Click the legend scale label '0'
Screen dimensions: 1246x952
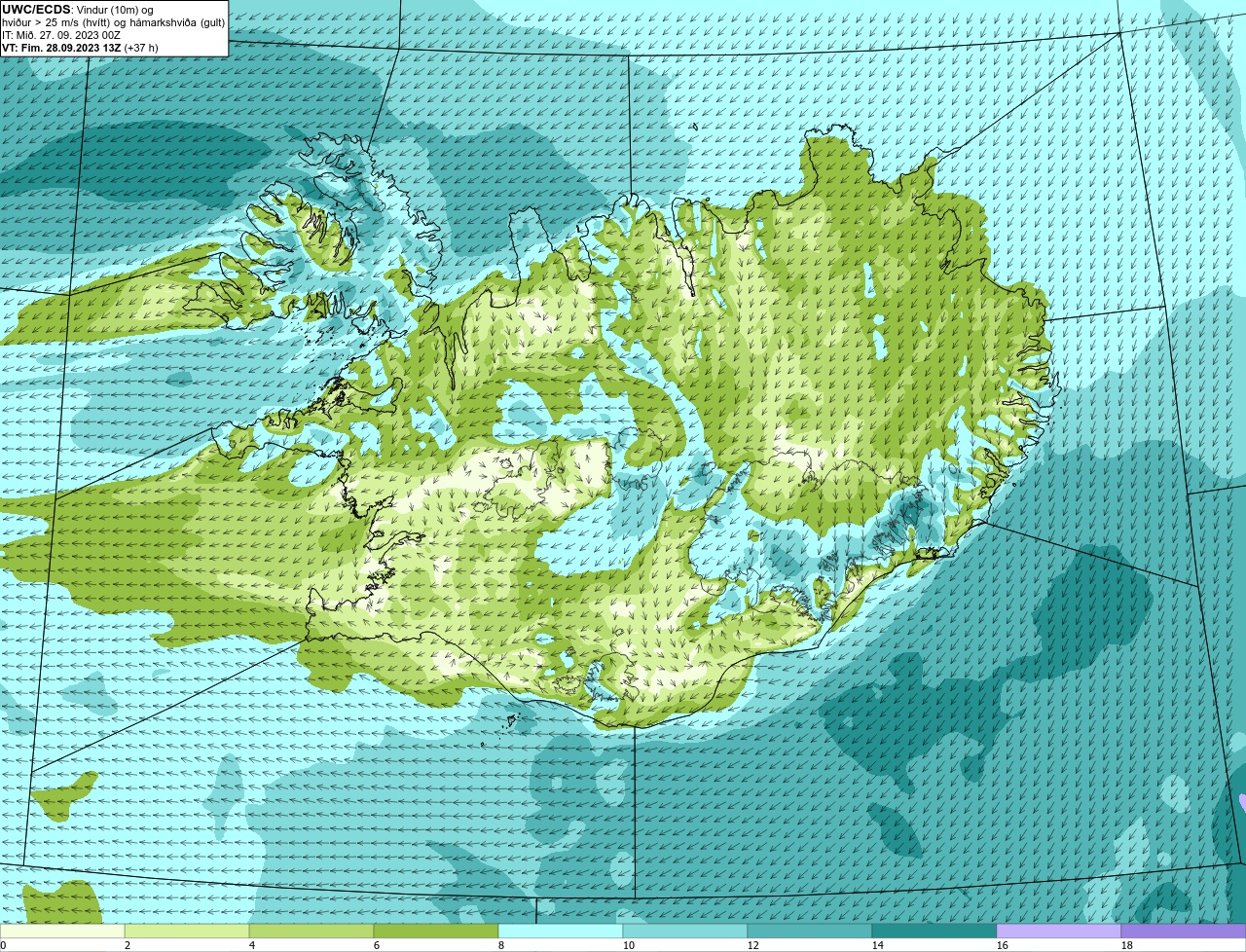[x=3, y=945]
